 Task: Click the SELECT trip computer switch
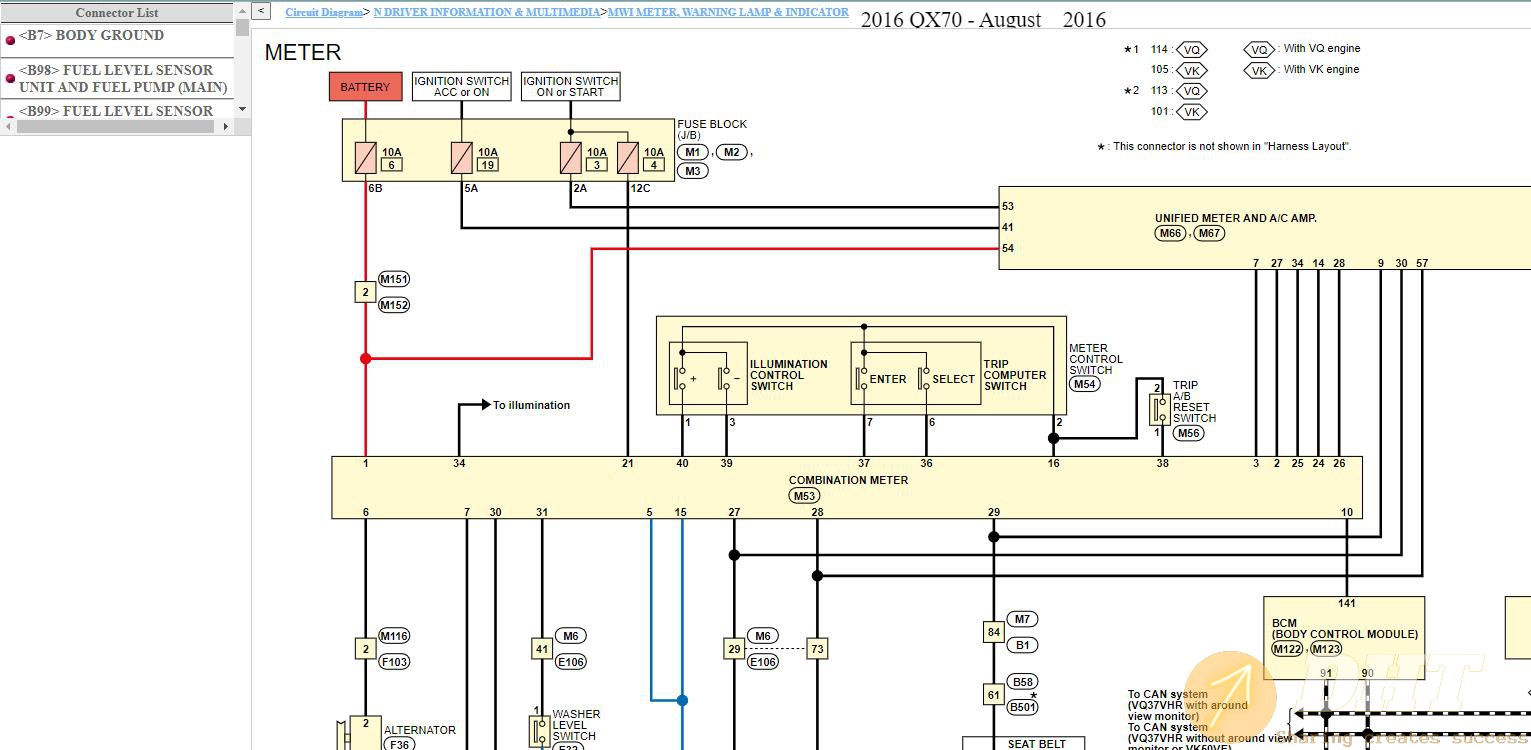pos(946,379)
